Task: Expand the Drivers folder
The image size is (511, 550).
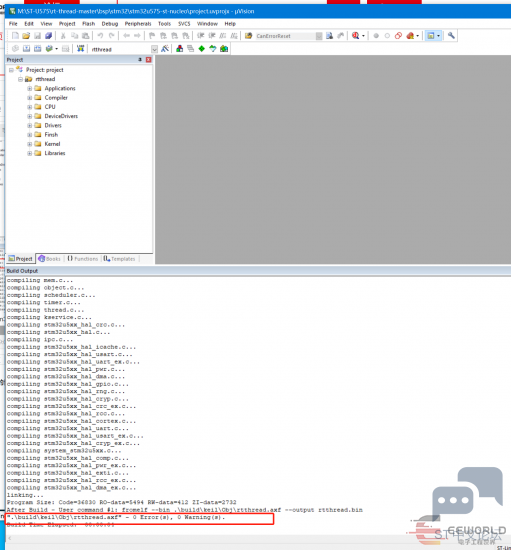Action: [x=29, y=126]
